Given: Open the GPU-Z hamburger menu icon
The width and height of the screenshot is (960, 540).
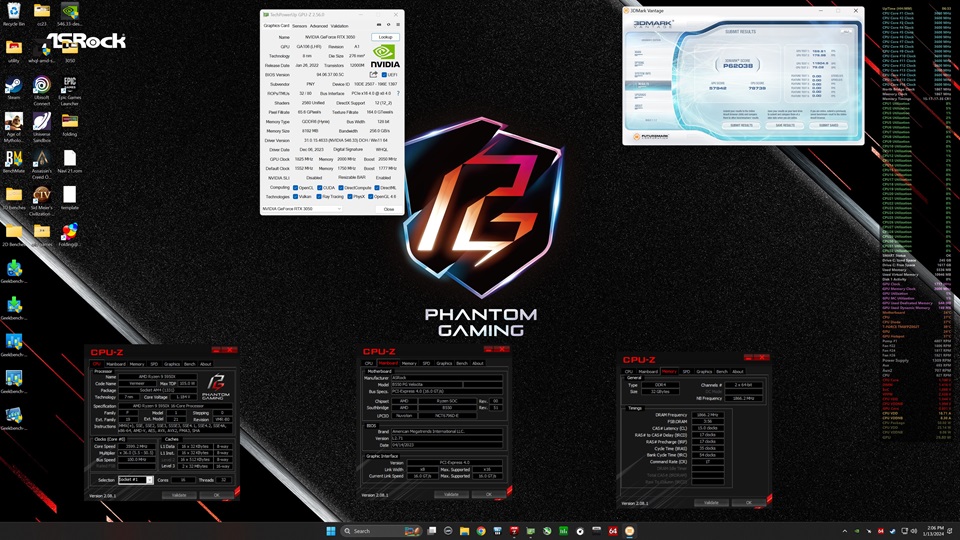Looking at the screenshot, I should 397,25.
